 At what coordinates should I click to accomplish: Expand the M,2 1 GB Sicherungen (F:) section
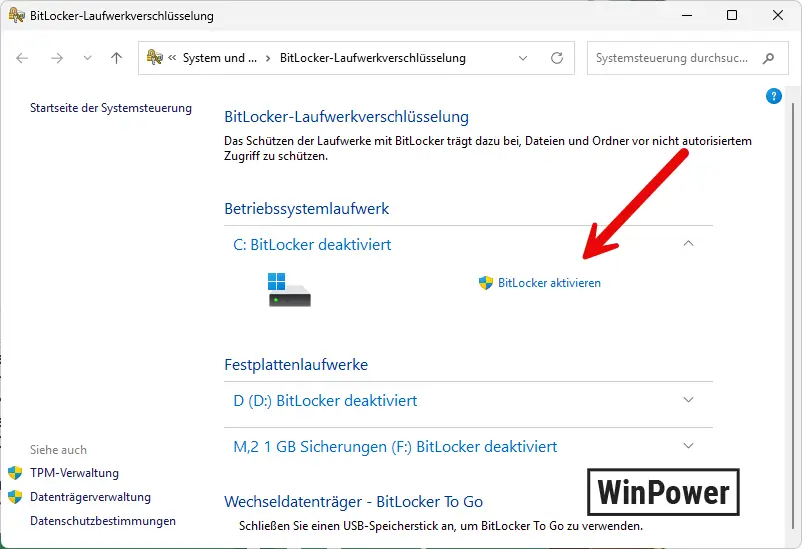click(x=688, y=446)
